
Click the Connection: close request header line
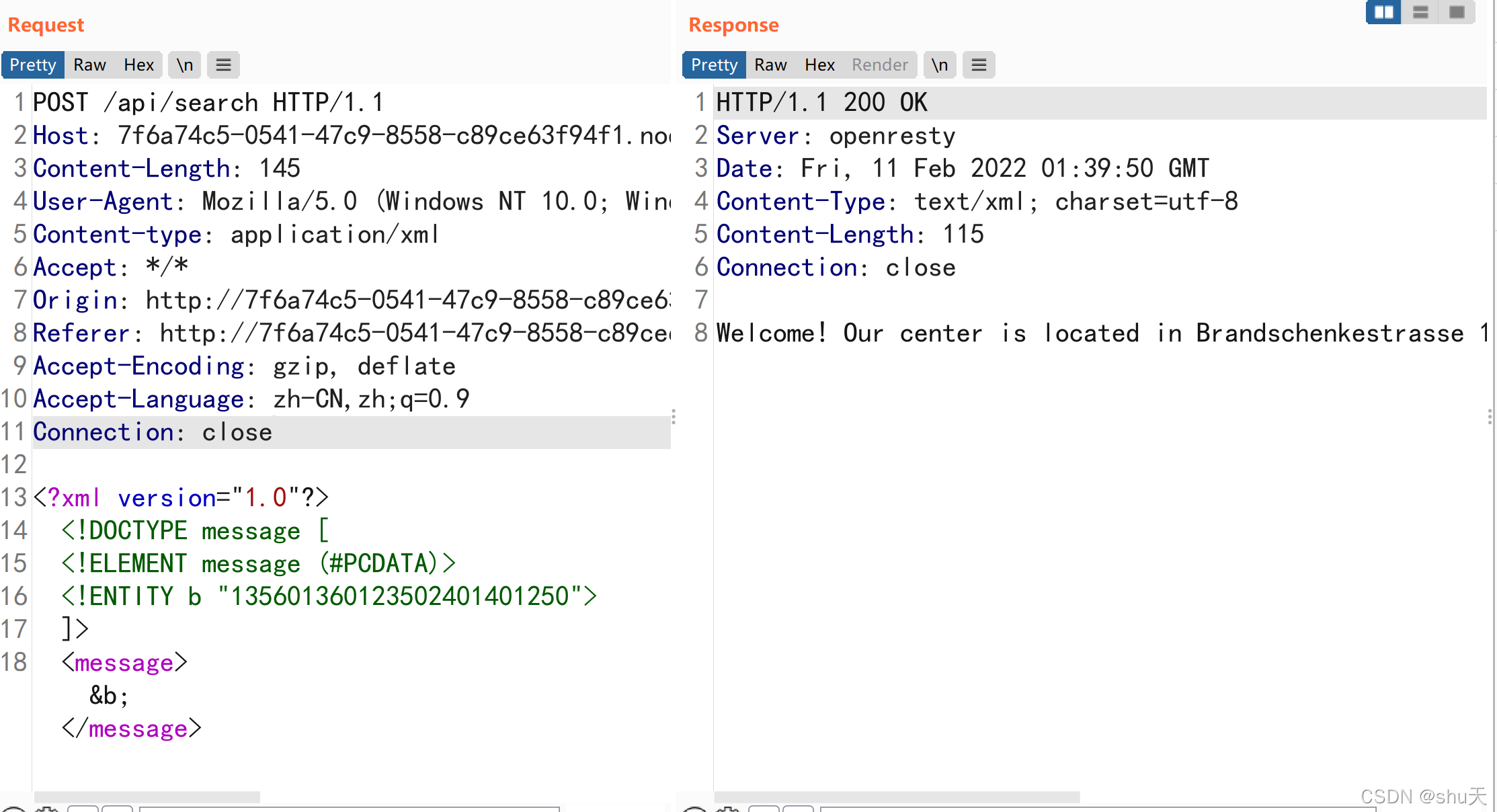click(x=153, y=432)
